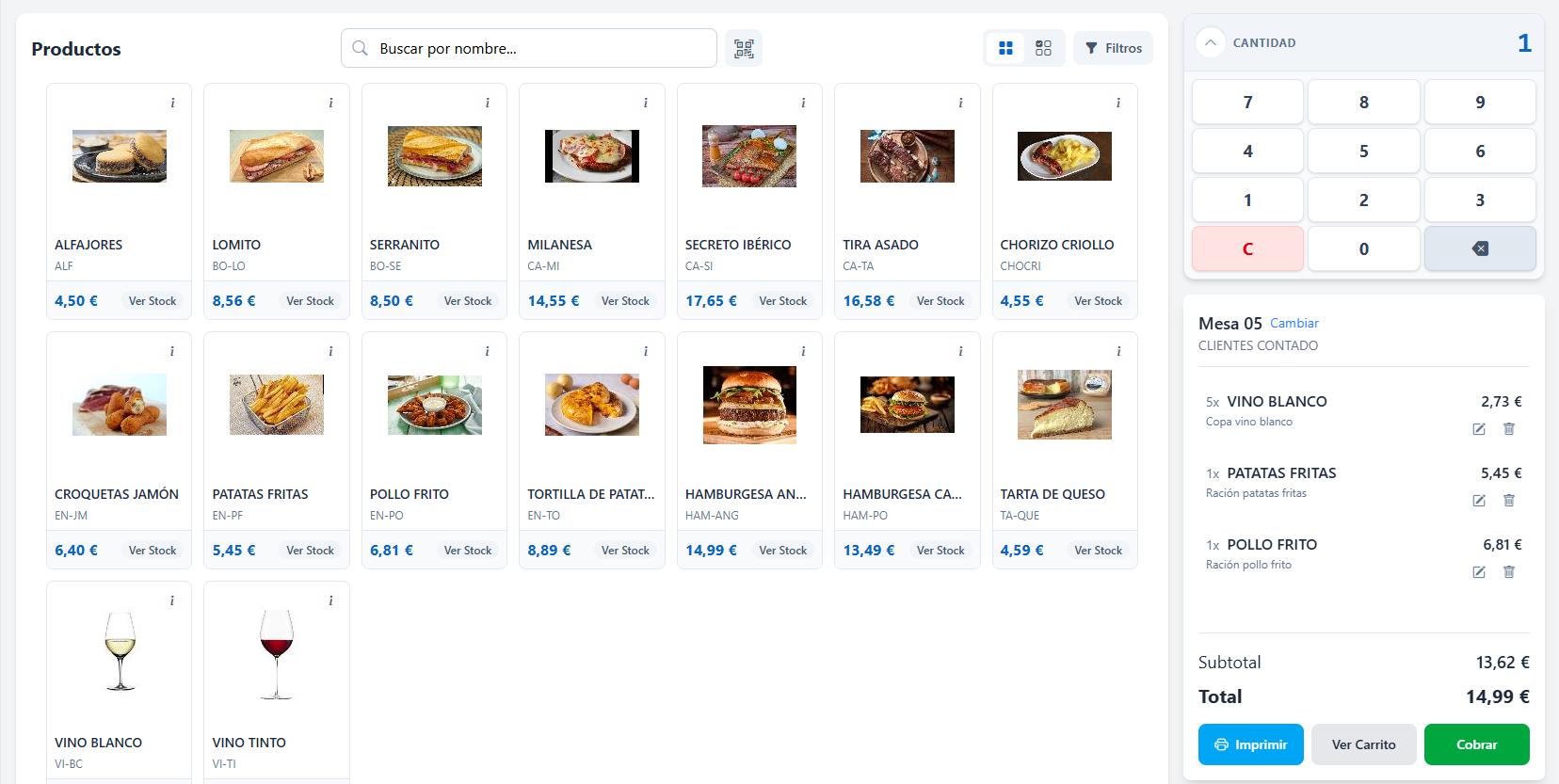Remove Pollo Frito from the order
The height and width of the screenshot is (784, 1559).
[x=1509, y=571]
